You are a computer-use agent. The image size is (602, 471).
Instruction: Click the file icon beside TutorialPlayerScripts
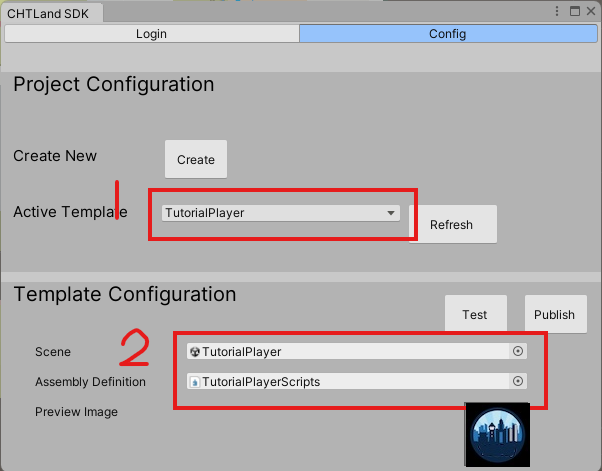tap(195, 382)
